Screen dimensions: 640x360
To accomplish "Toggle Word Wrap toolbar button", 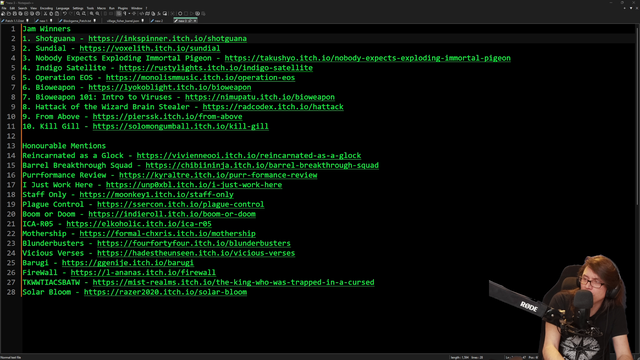I will 119,13.
